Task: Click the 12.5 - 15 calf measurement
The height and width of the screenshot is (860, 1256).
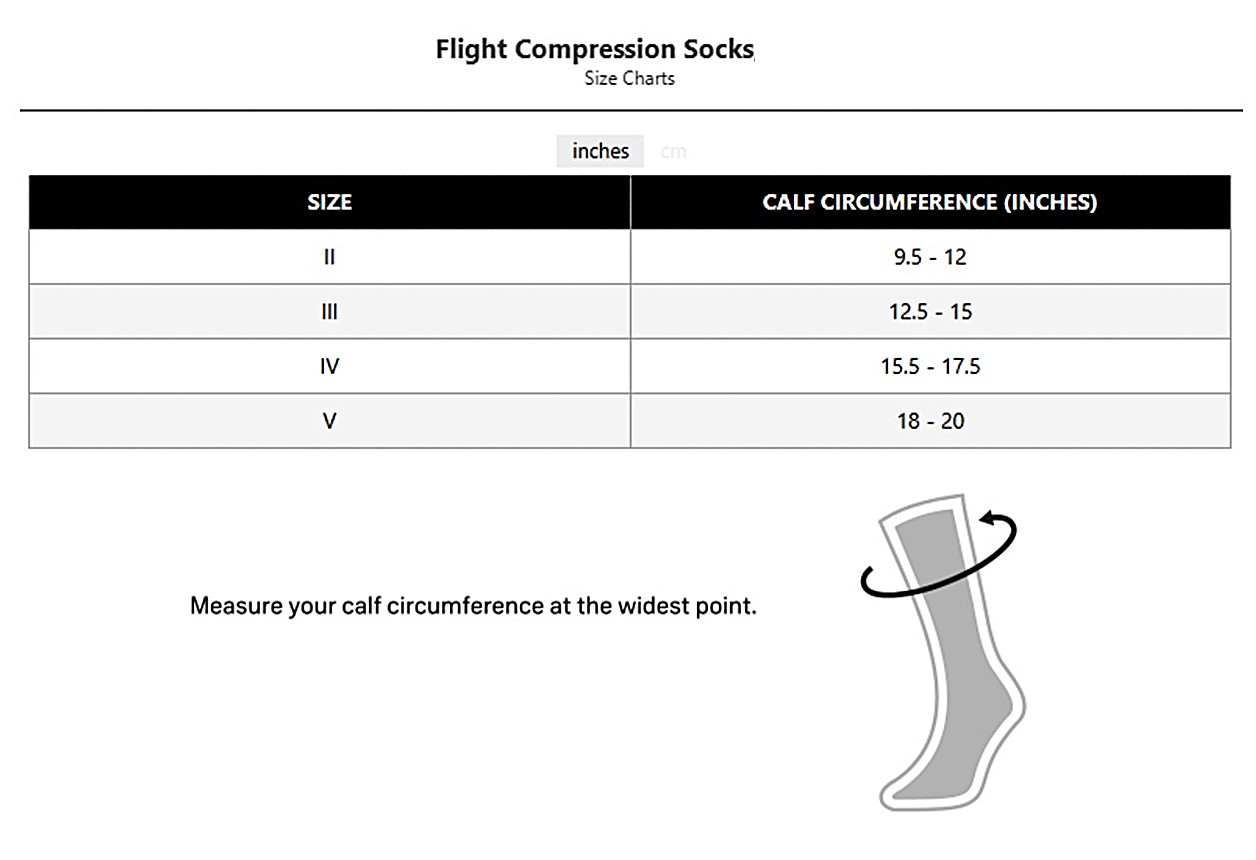Action: click(x=929, y=312)
